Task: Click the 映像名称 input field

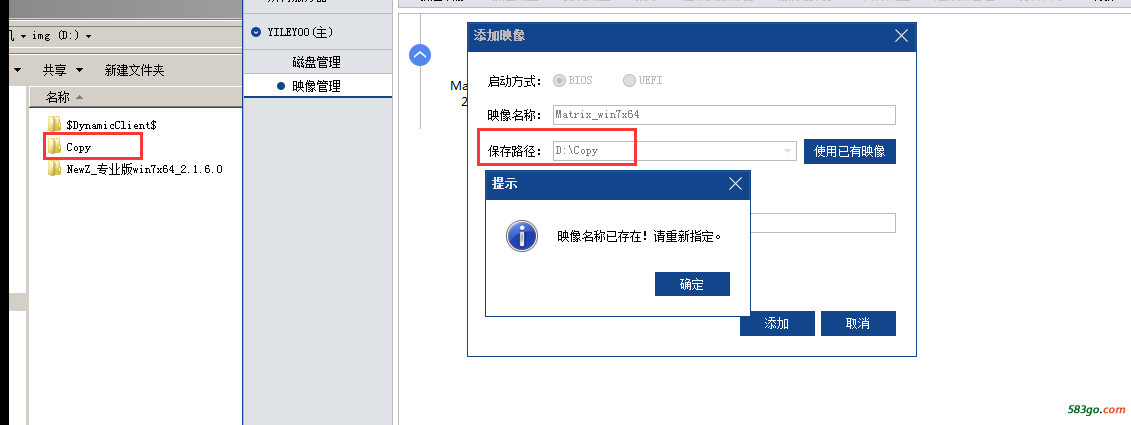Action: pos(724,115)
